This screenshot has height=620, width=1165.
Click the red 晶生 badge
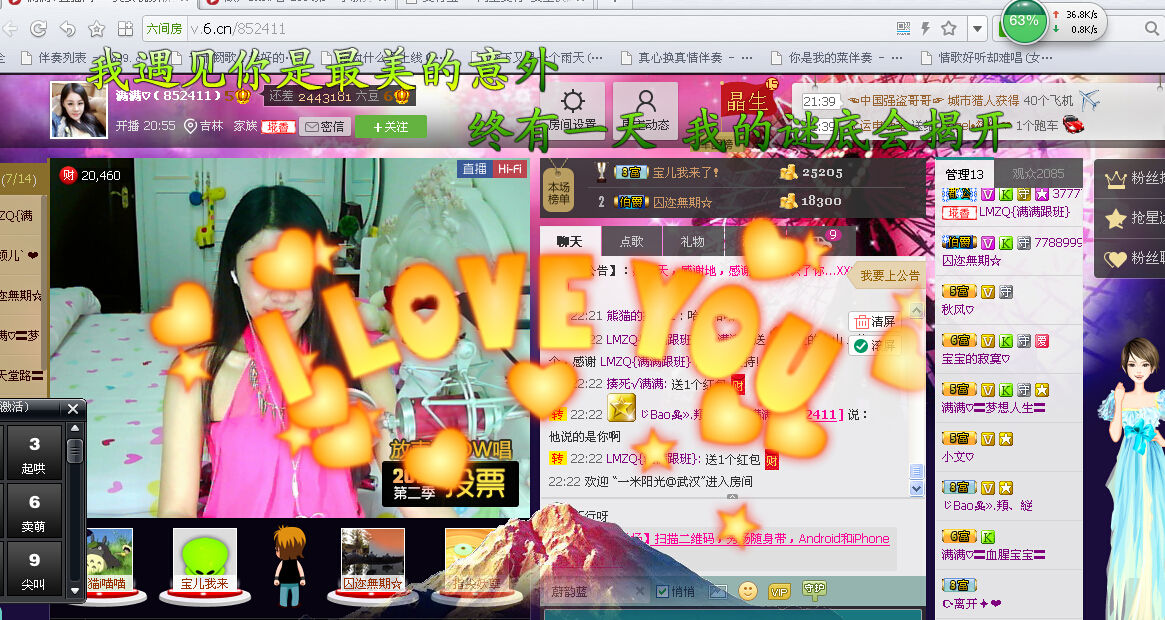click(x=747, y=102)
